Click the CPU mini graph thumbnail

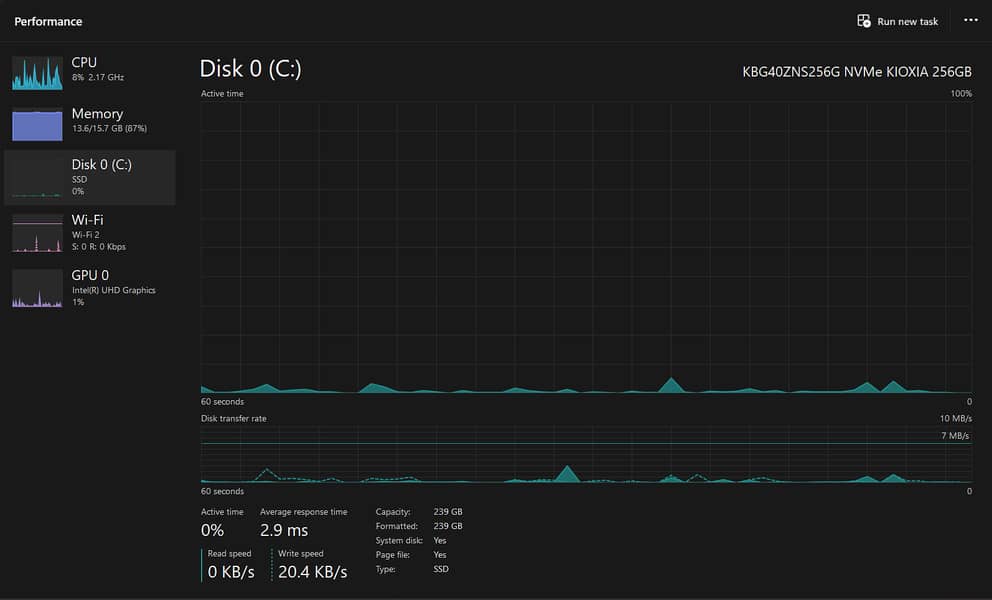click(x=37, y=73)
